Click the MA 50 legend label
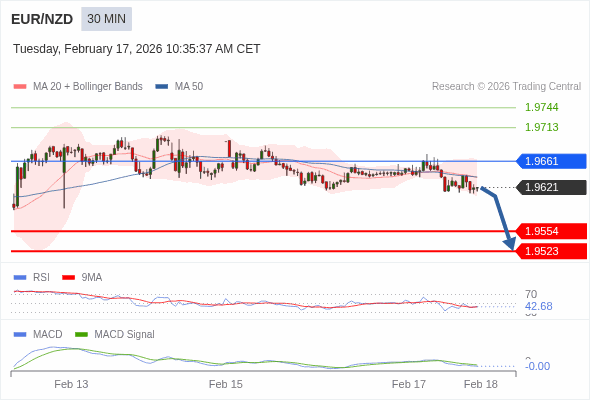 coord(189,87)
